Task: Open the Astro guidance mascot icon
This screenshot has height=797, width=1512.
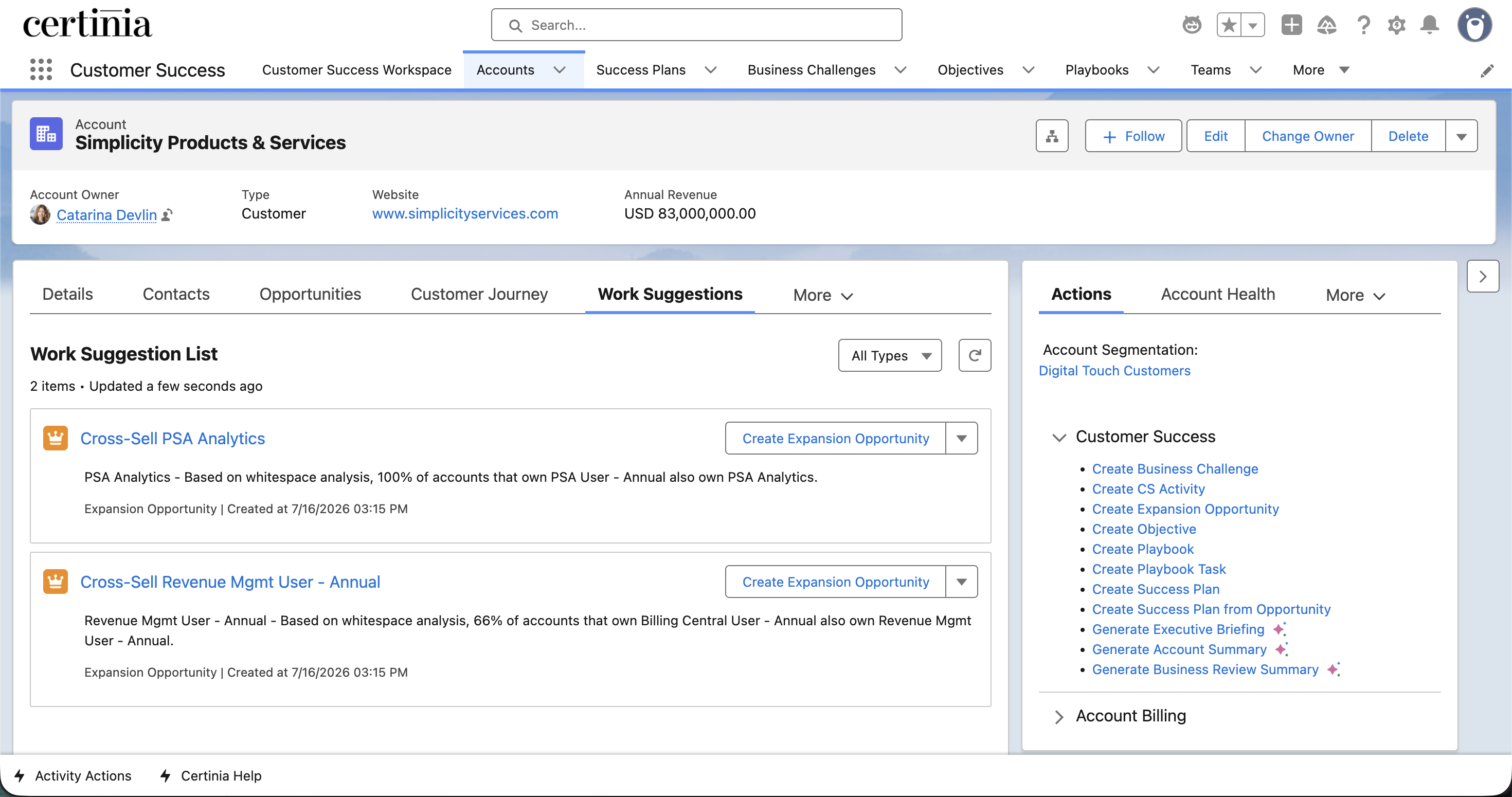Action: [x=1192, y=25]
